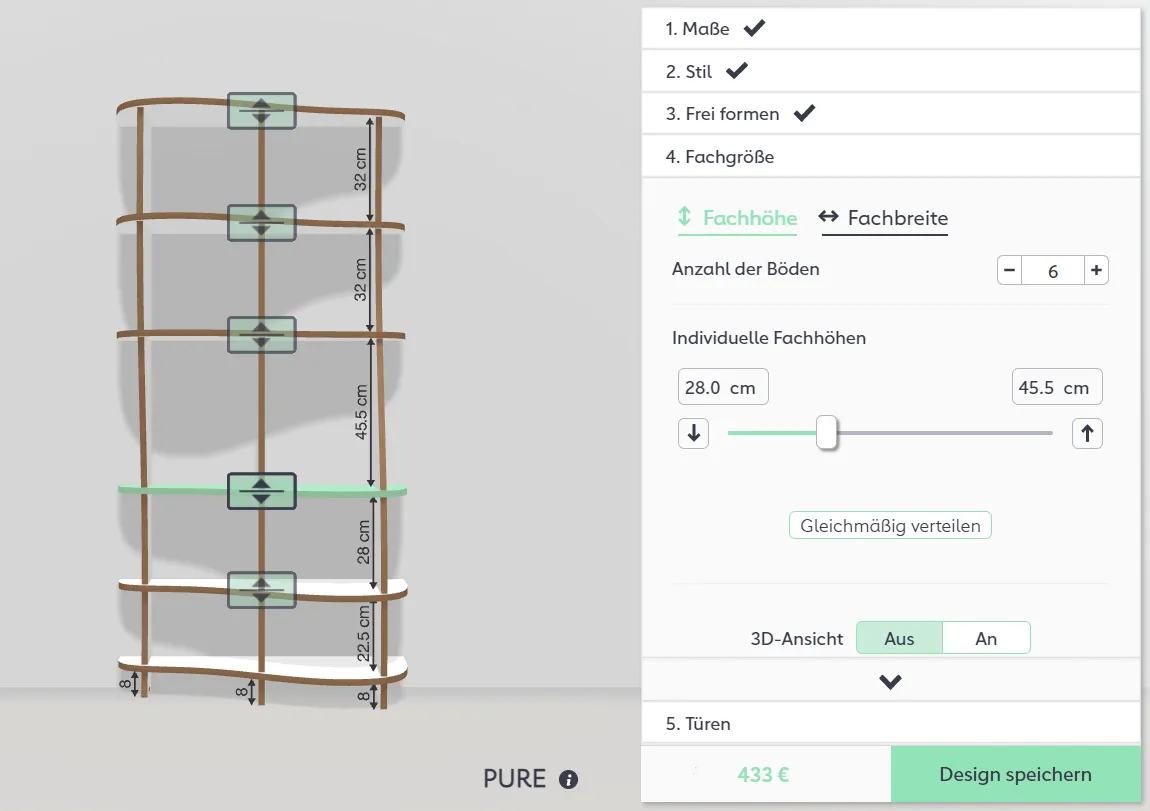Click Design speichern button
This screenshot has height=811, width=1150.
click(x=1016, y=774)
